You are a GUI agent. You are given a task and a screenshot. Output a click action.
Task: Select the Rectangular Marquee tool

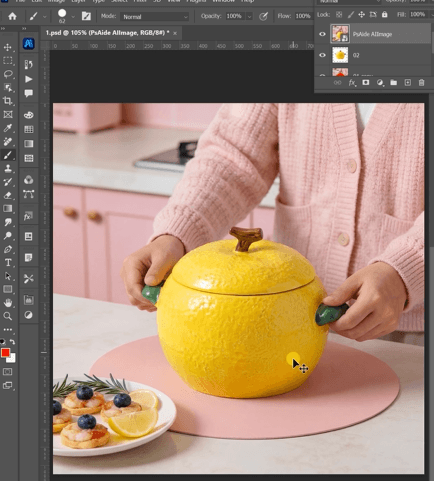8,60
